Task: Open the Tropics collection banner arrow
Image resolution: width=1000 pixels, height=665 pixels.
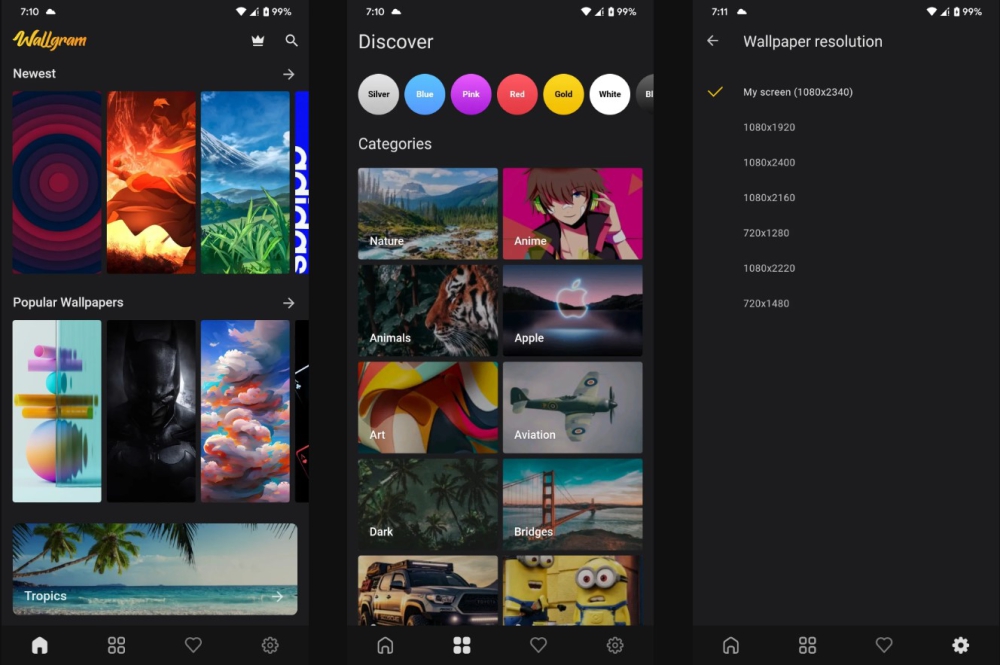Action: (277, 596)
